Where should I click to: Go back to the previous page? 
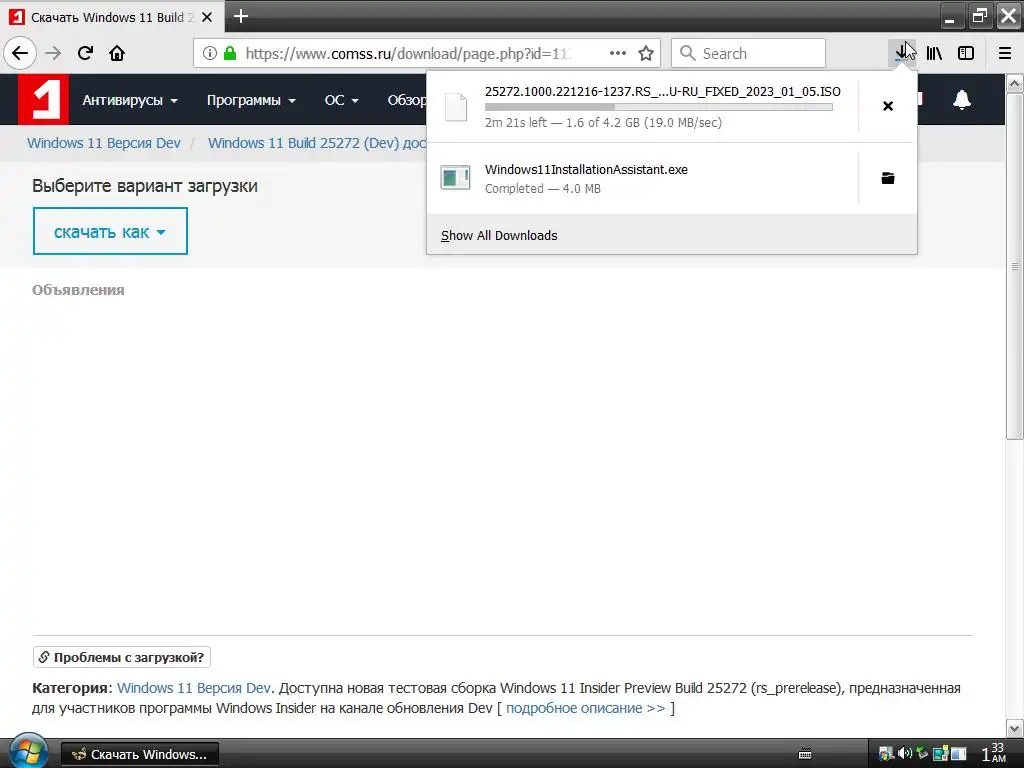[x=20, y=54]
